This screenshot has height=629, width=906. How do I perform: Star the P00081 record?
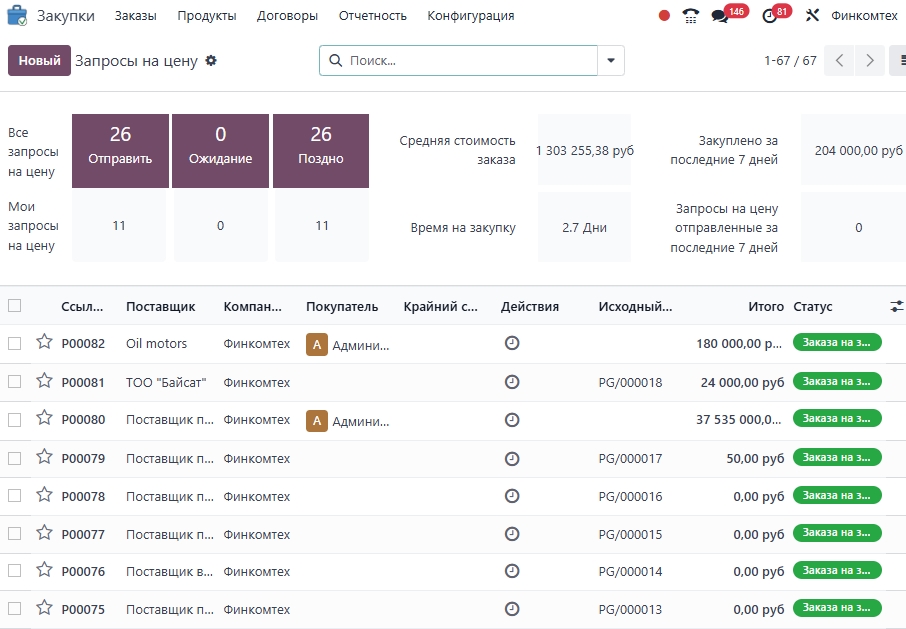[x=44, y=381]
